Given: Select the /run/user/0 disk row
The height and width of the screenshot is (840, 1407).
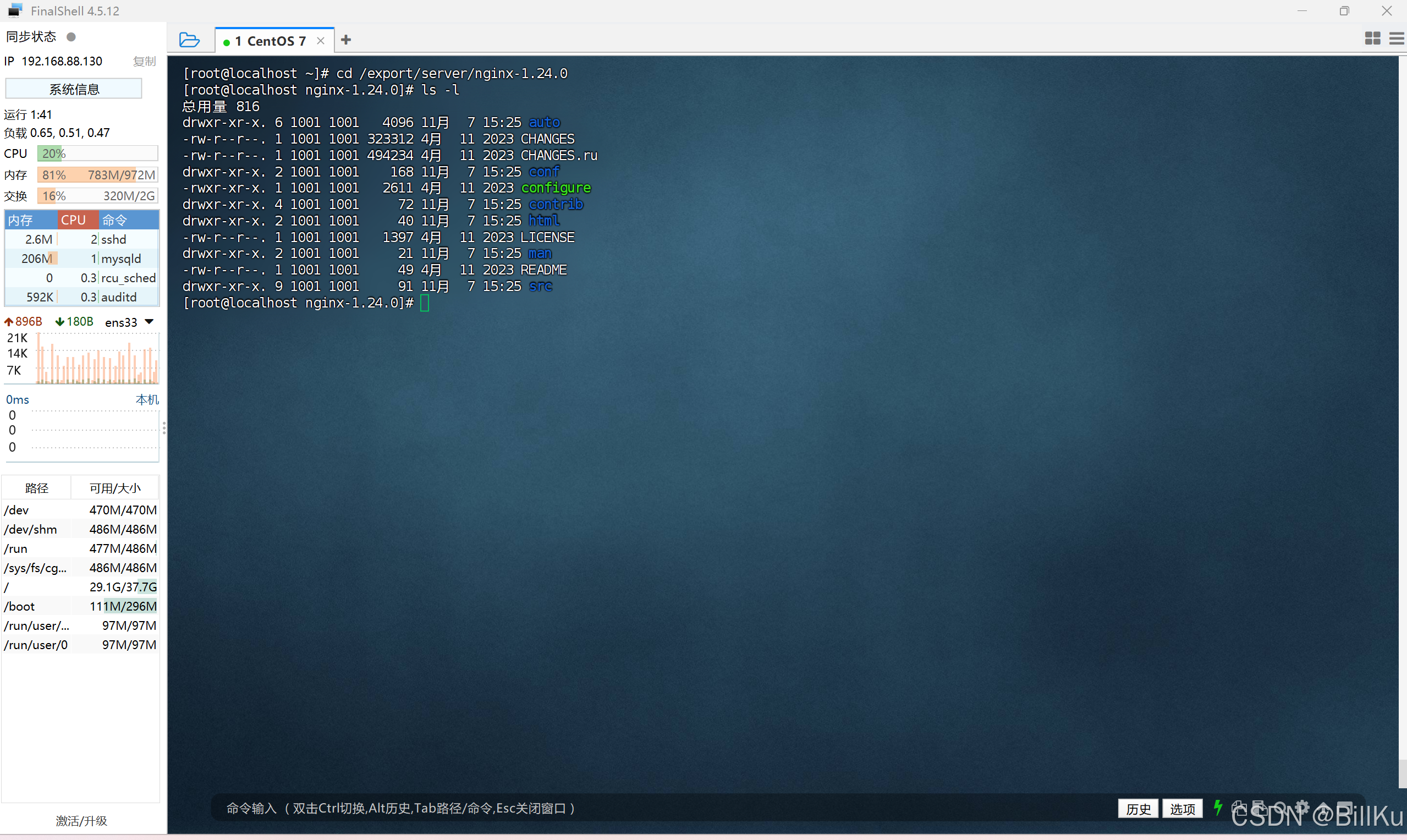Looking at the screenshot, I should click(80, 645).
